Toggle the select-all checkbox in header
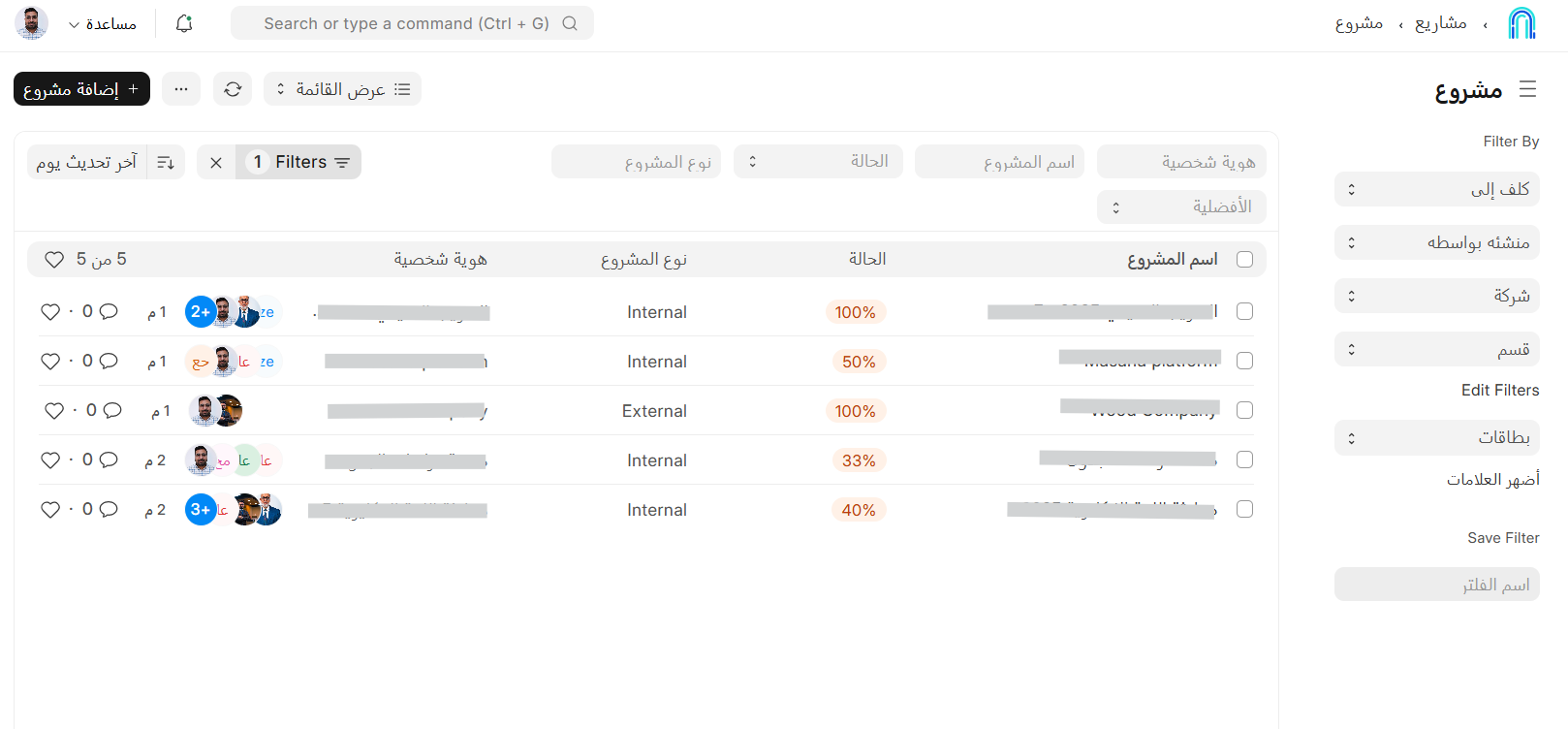This screenshot has height=729, width=1568. click(1244, 260)
